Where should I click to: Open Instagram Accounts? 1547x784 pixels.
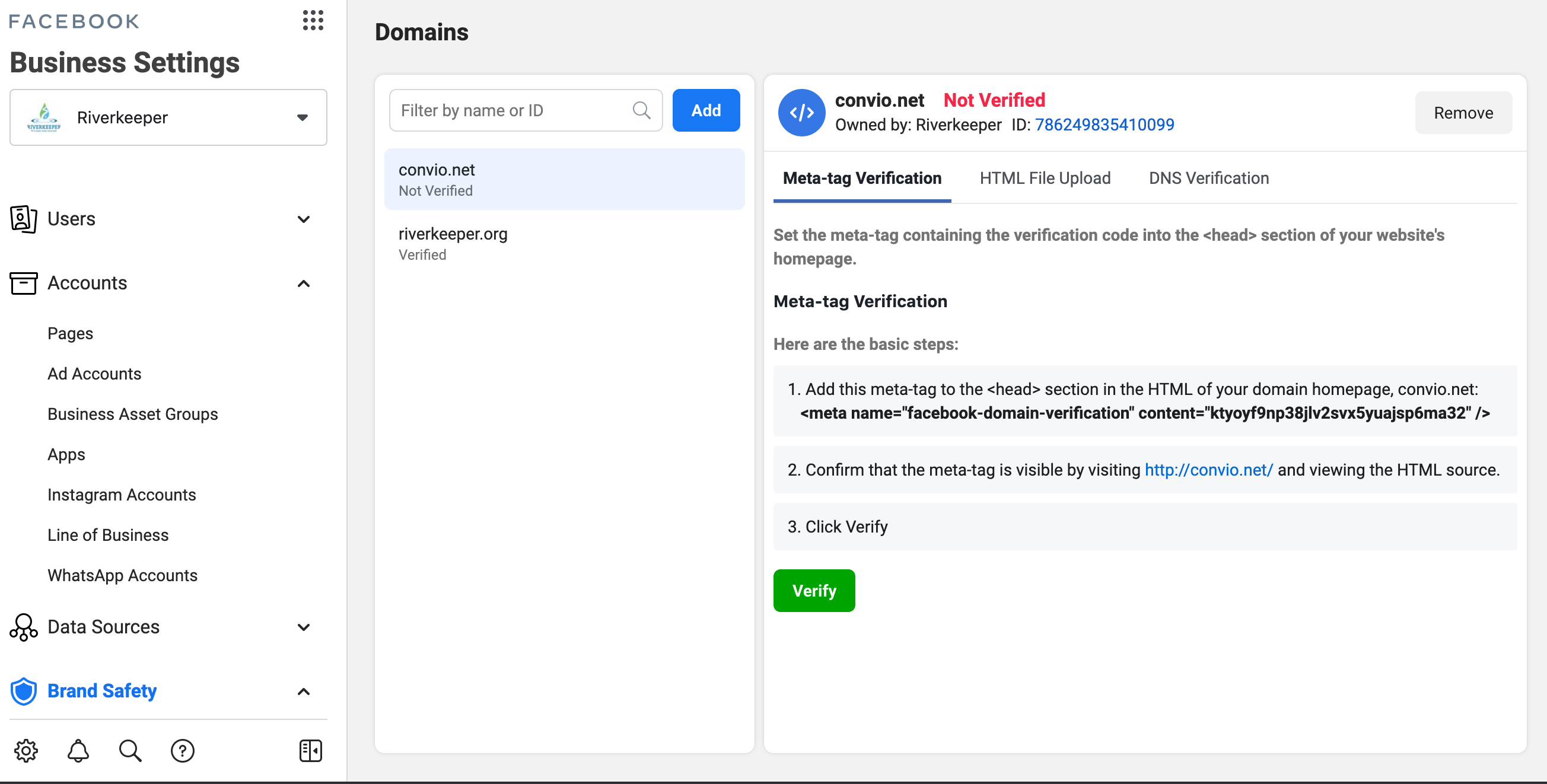[x=122, y=495]
